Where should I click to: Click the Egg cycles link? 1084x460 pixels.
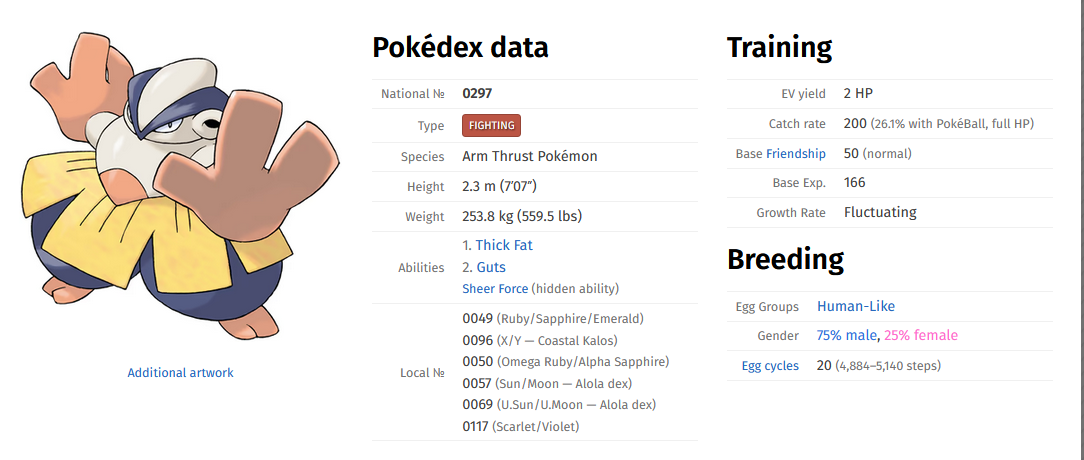point(770,366)
